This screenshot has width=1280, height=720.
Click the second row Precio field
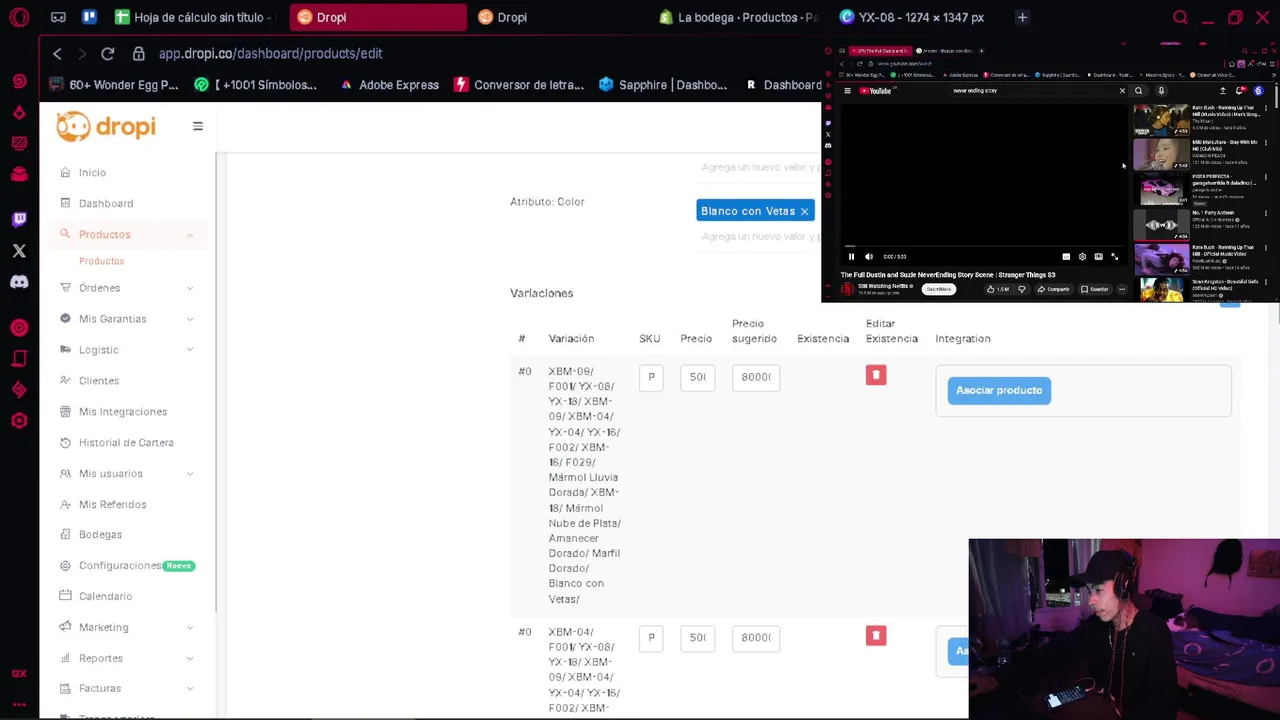[697, 638]
